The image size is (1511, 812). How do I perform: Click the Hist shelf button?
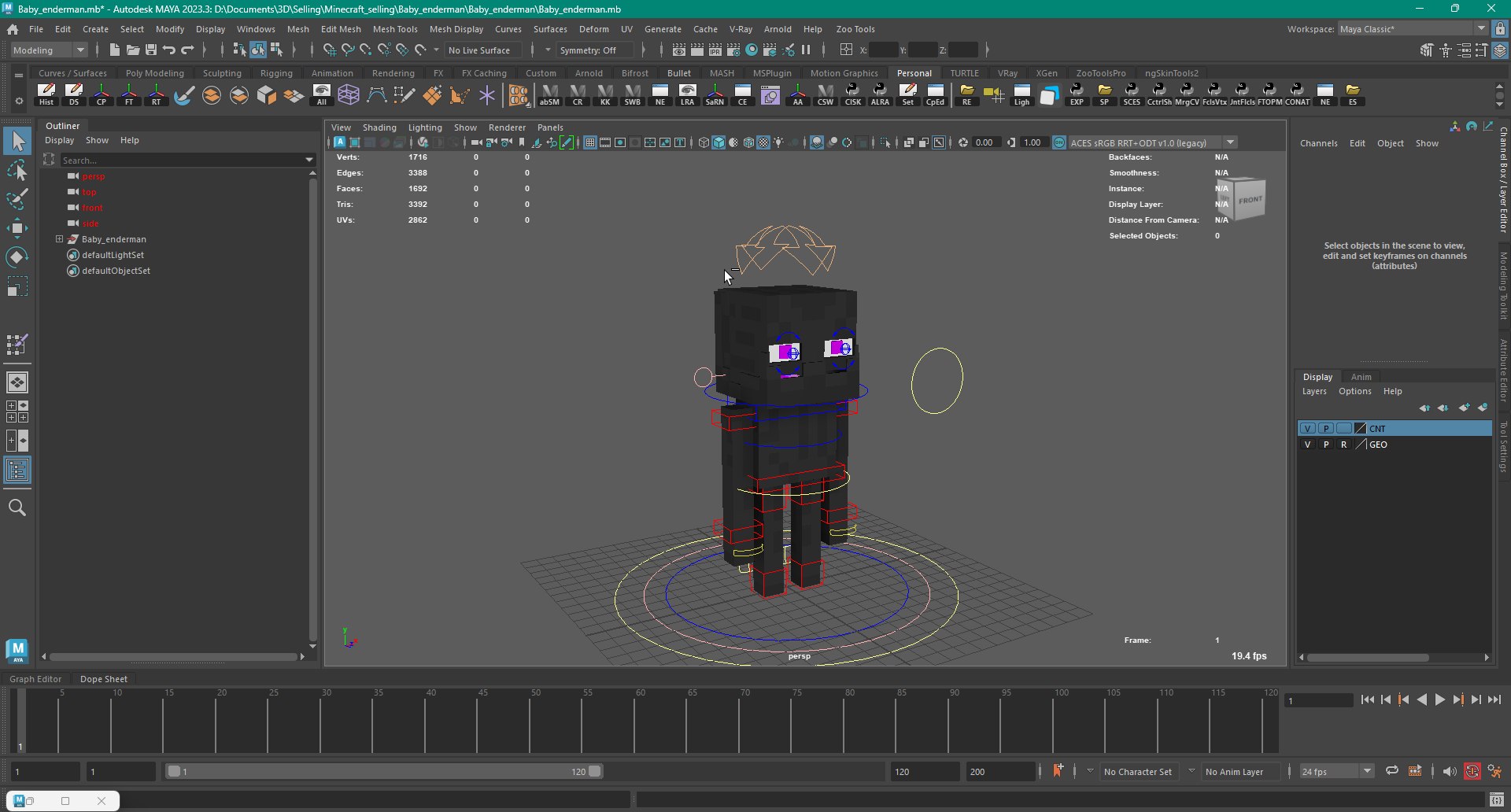pos(46,94)
